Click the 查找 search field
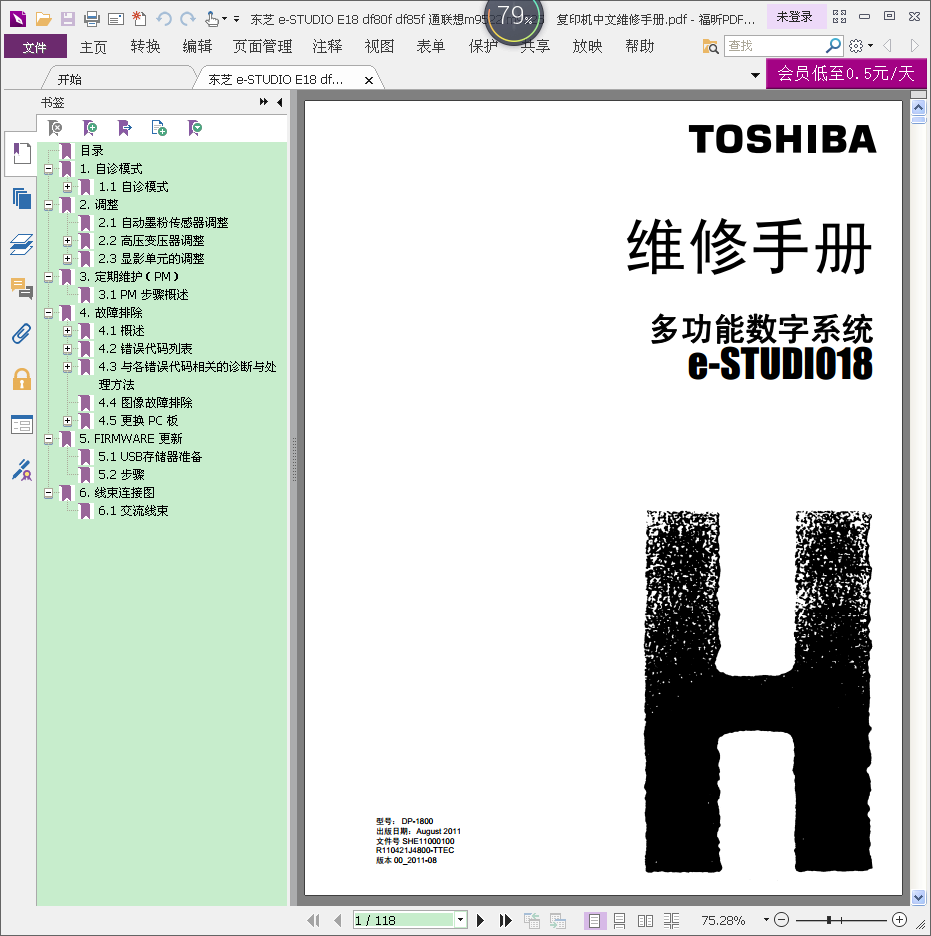Viewport: 931px width, 936px height. (x=775, y=45)
